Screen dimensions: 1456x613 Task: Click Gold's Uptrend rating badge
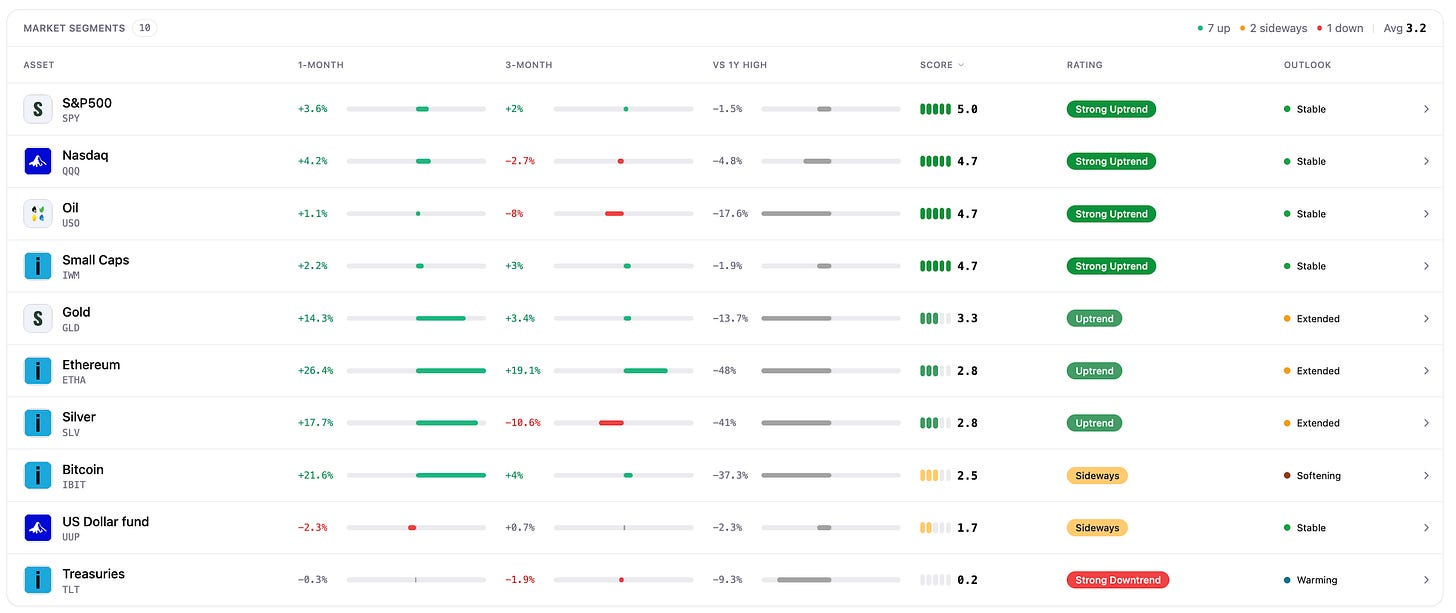(1095, 318)
